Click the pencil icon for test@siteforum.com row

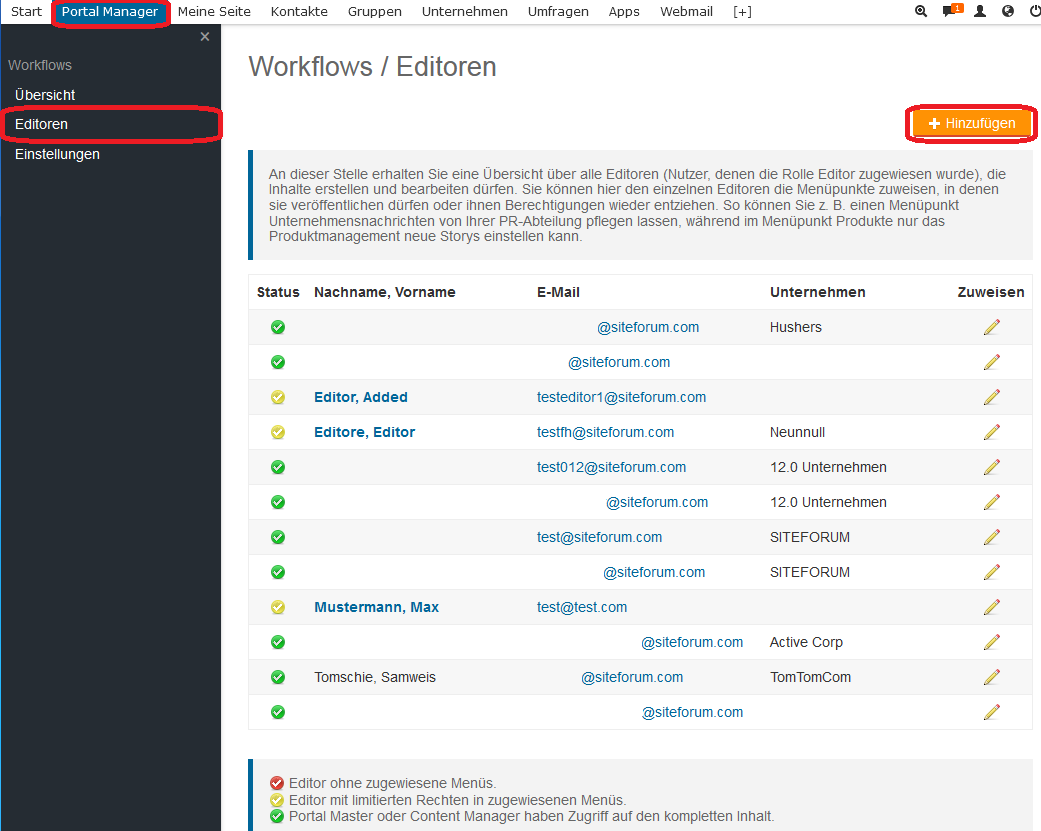(x=991, y=537)
